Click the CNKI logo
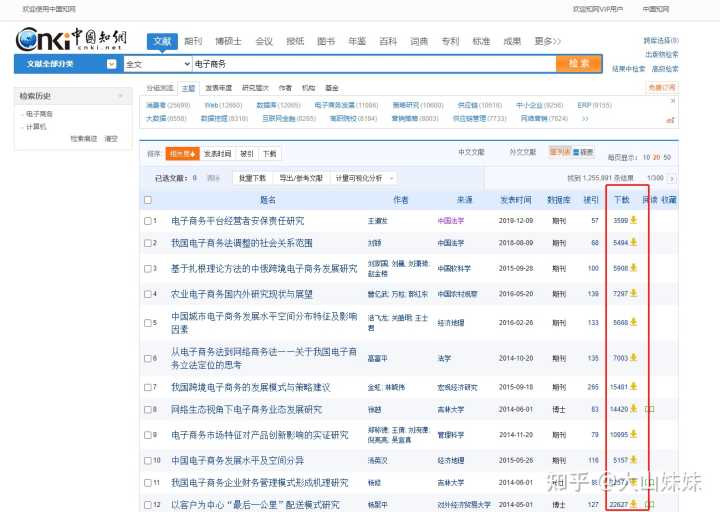The height and width of the screenshot is (512, 720). pyautogui.click(x=71, y=39)
